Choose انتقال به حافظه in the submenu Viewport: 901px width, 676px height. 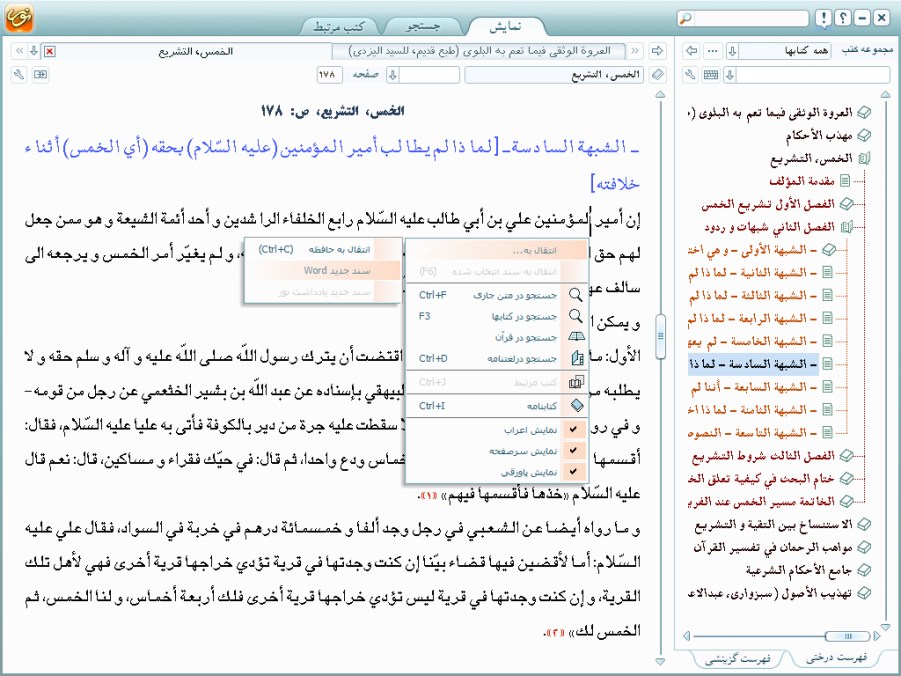tap(324, 249)
